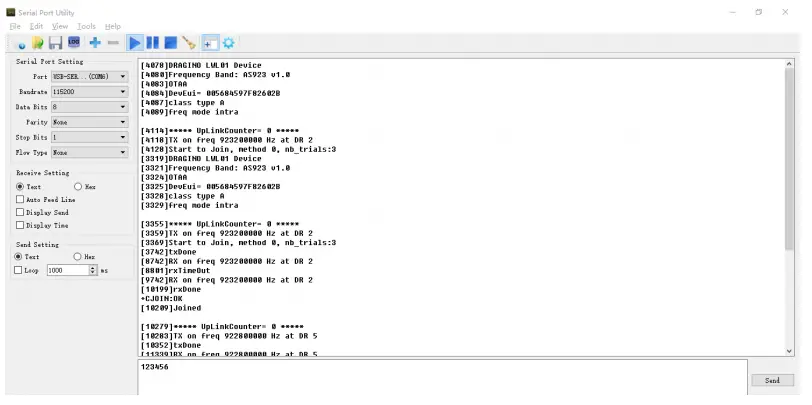Open the View menu

coord(60,26)
